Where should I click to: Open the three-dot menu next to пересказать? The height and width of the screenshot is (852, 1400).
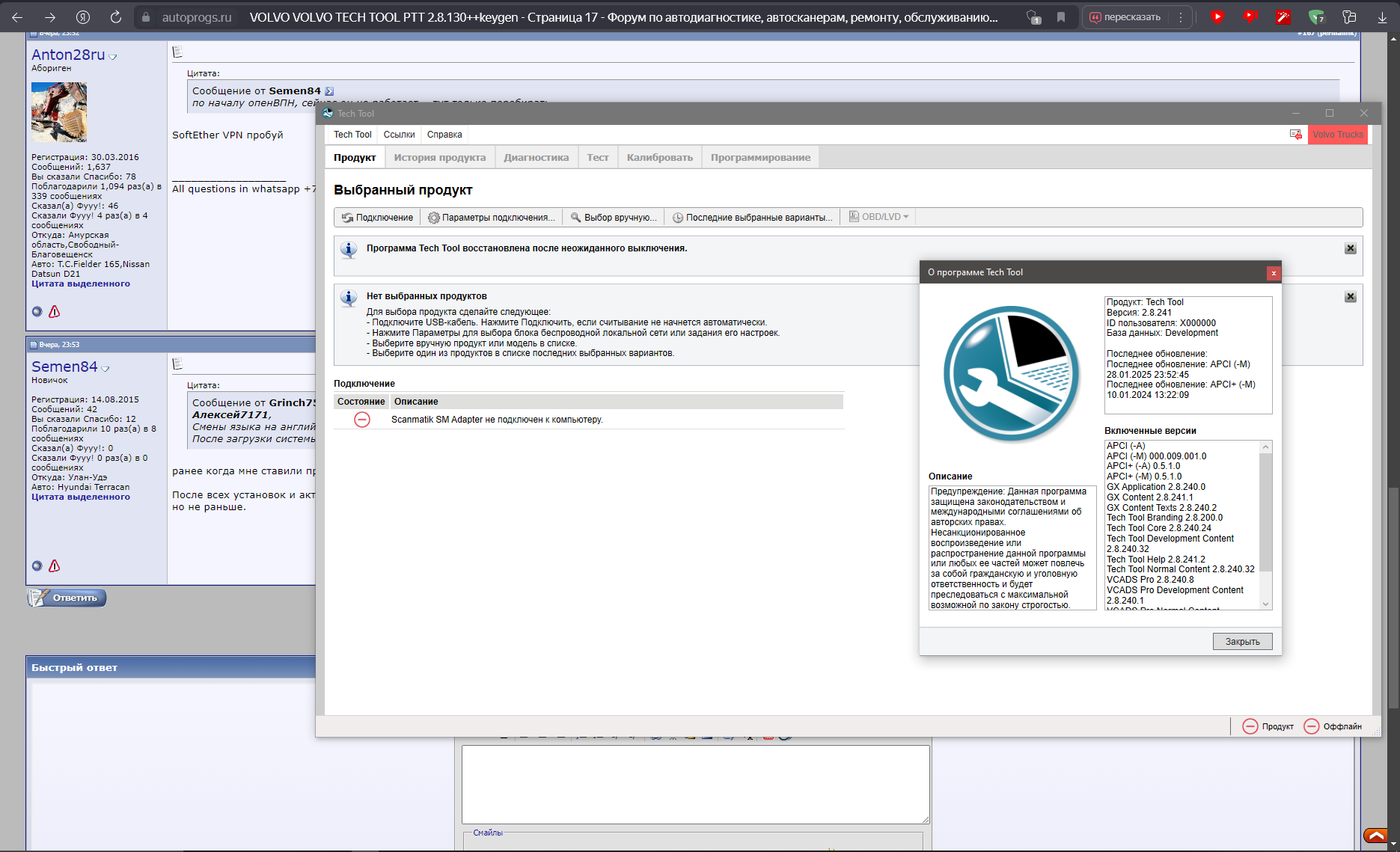point(1181,16)
